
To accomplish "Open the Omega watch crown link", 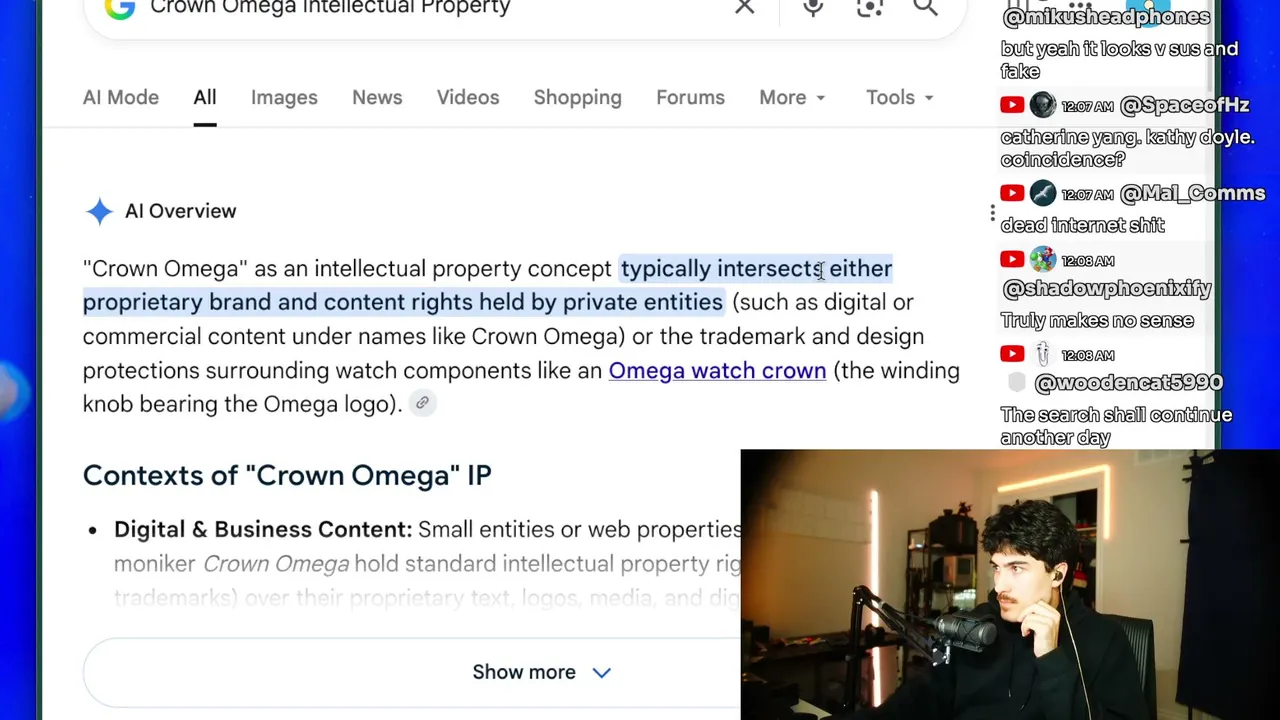I will 717,370.
